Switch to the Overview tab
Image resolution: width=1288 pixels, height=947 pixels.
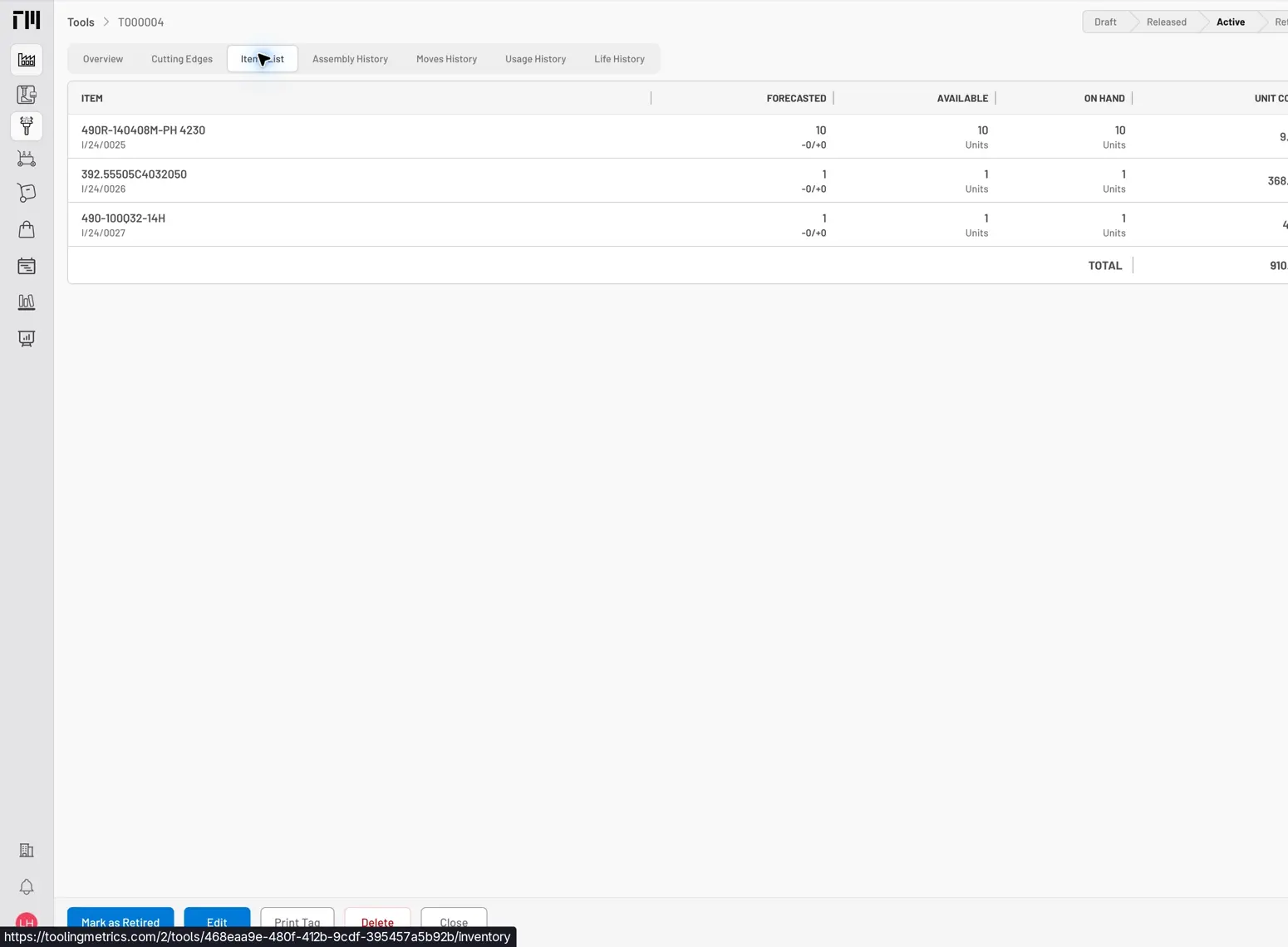tap(103, 59)
